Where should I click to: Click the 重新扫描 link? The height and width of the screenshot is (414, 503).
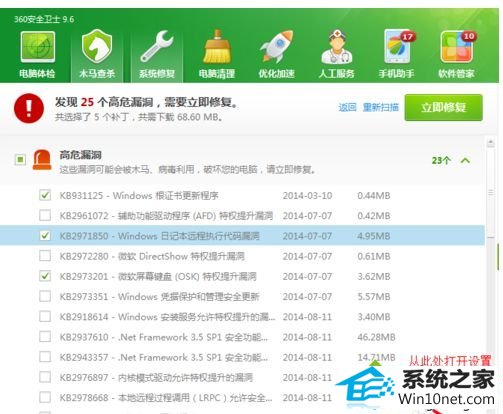point(381,107)
